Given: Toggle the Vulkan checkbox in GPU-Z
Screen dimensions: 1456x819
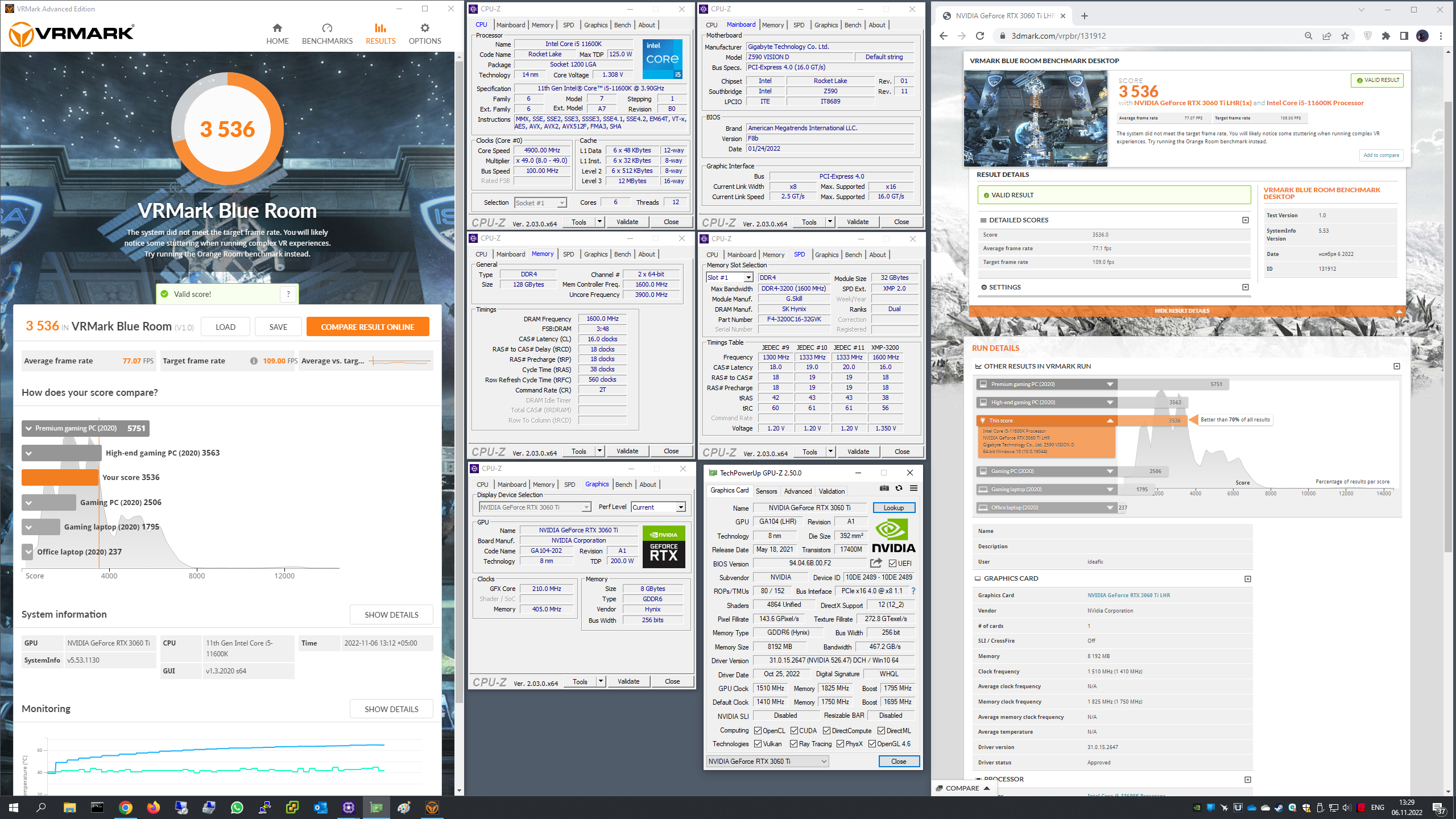Looking at the screenshot, I should click(758, 744).
